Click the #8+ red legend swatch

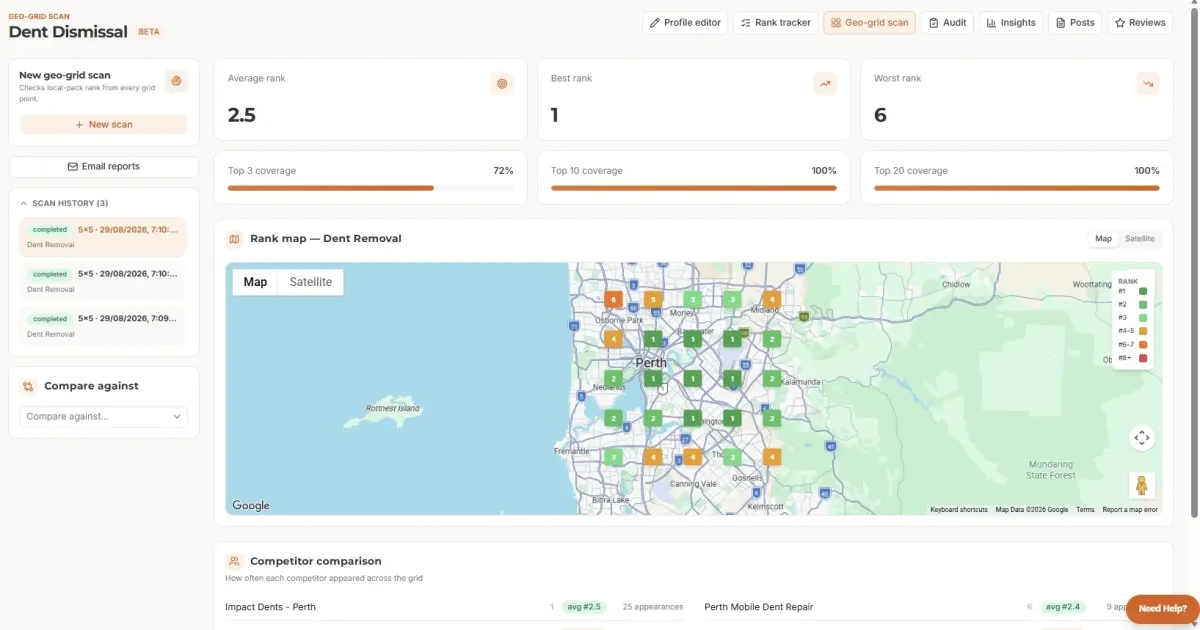1143,357
